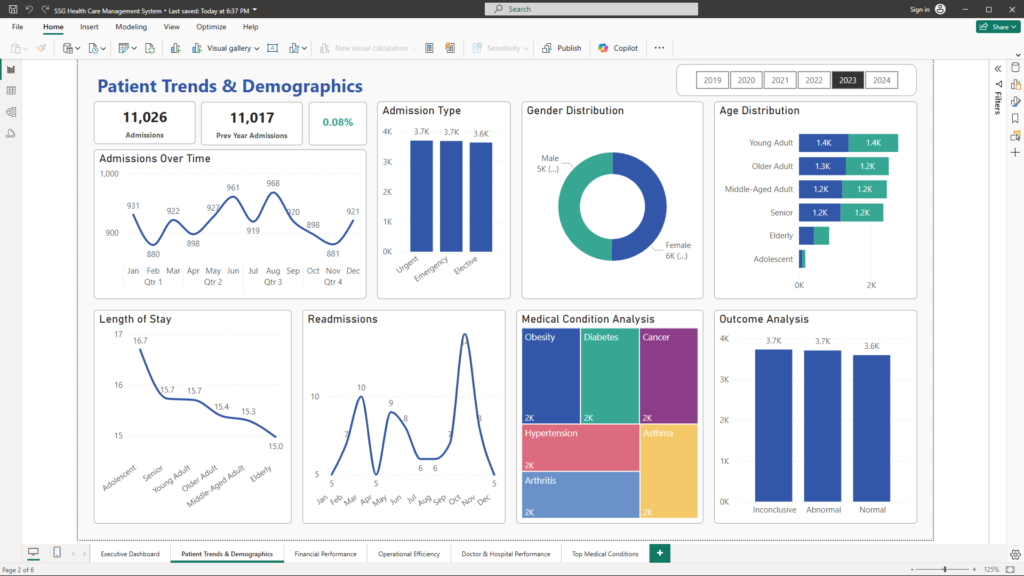Click the Save icon in title bar

[x=11, y=9]
